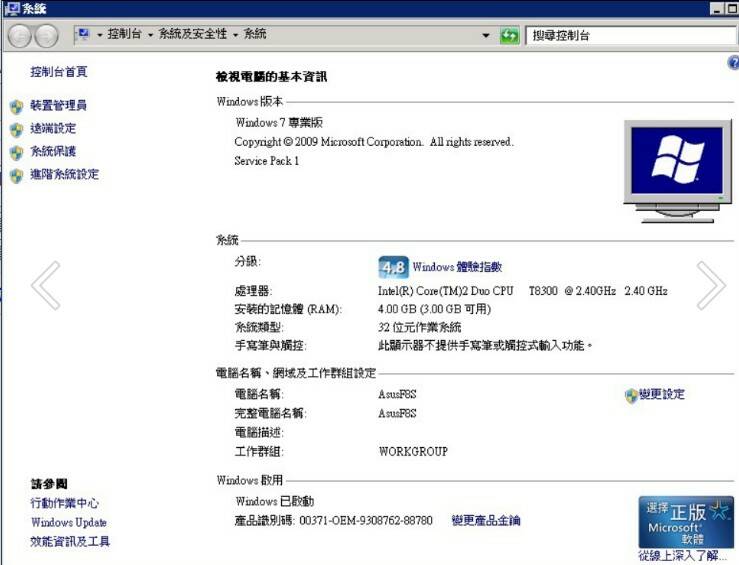Open 效能資訊及工具 link
739x565 pixels.
70,541
